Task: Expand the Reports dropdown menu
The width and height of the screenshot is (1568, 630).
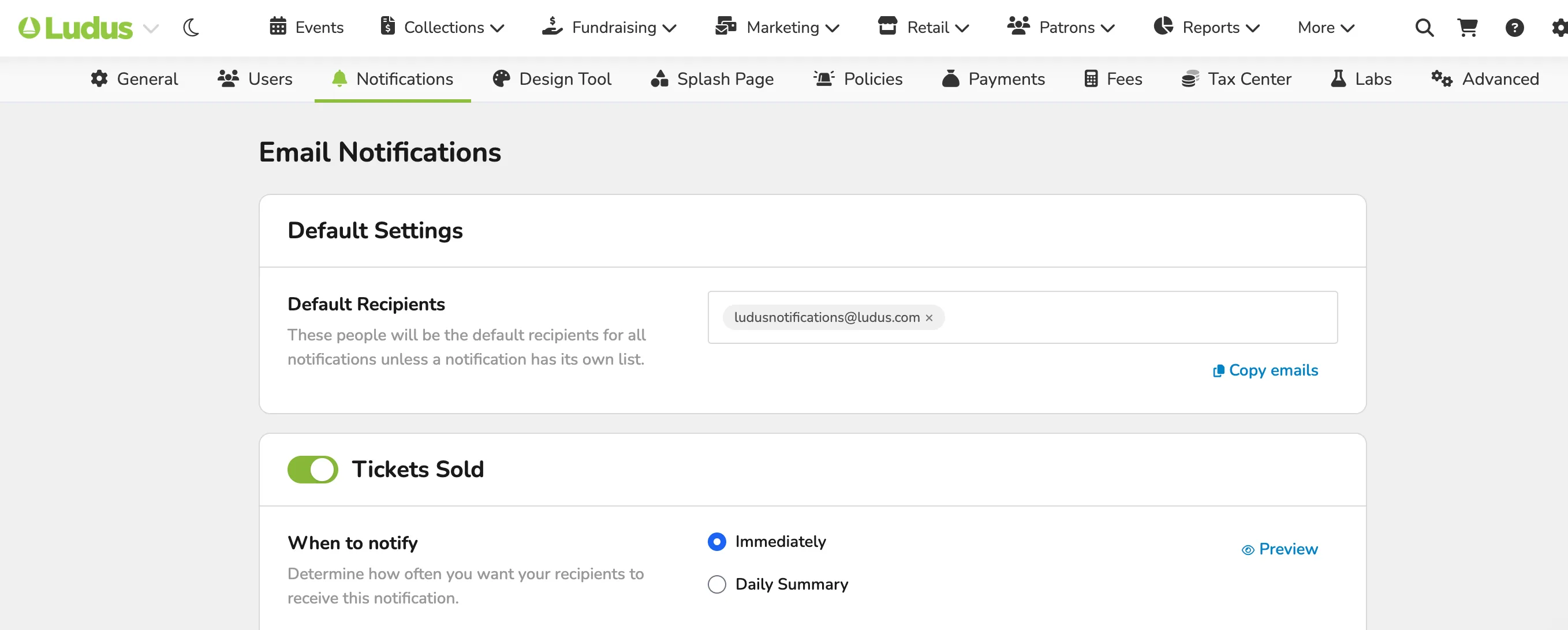Action: coord(1252,28)
